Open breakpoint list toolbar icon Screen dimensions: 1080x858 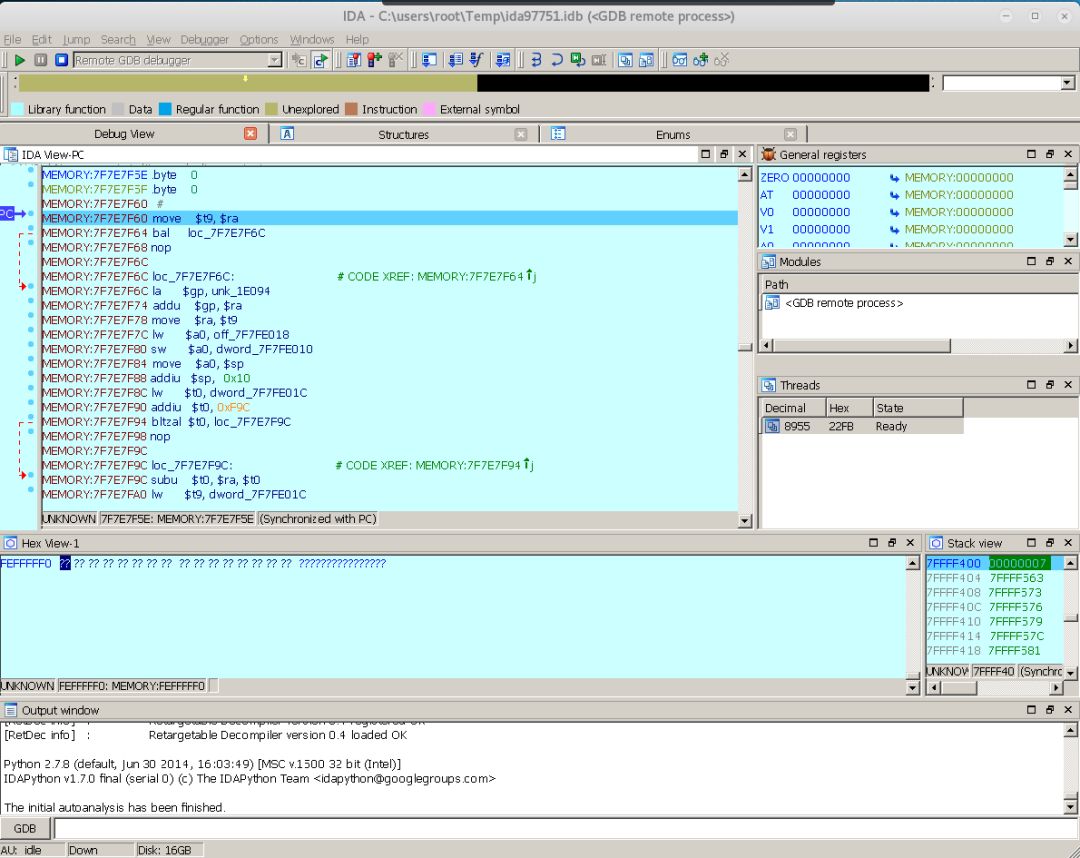353,60
